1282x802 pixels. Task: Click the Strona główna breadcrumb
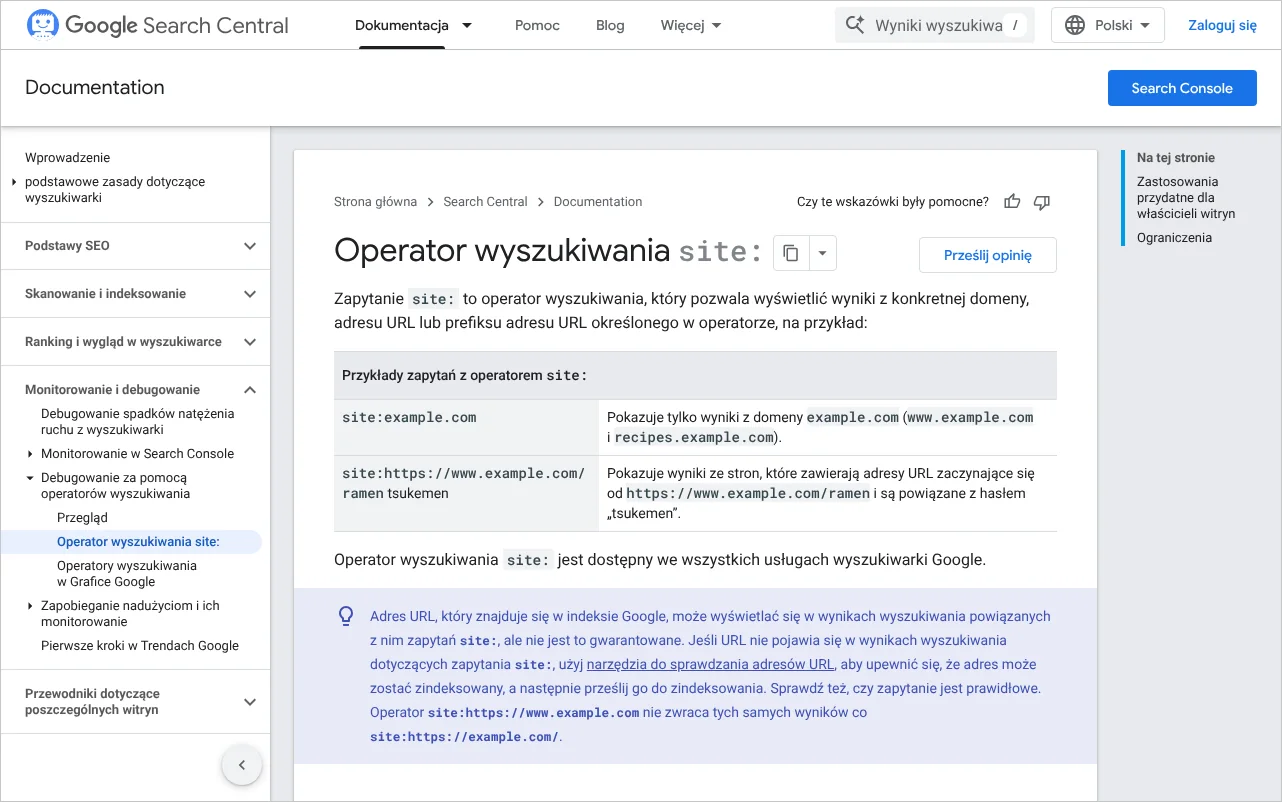375,202
